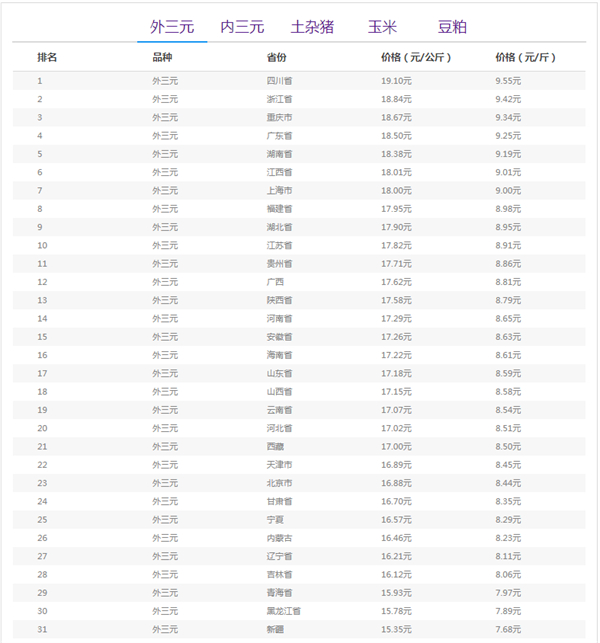Click the 品种 column header
Screen dimensions: 600x643
tap(162, 57)
